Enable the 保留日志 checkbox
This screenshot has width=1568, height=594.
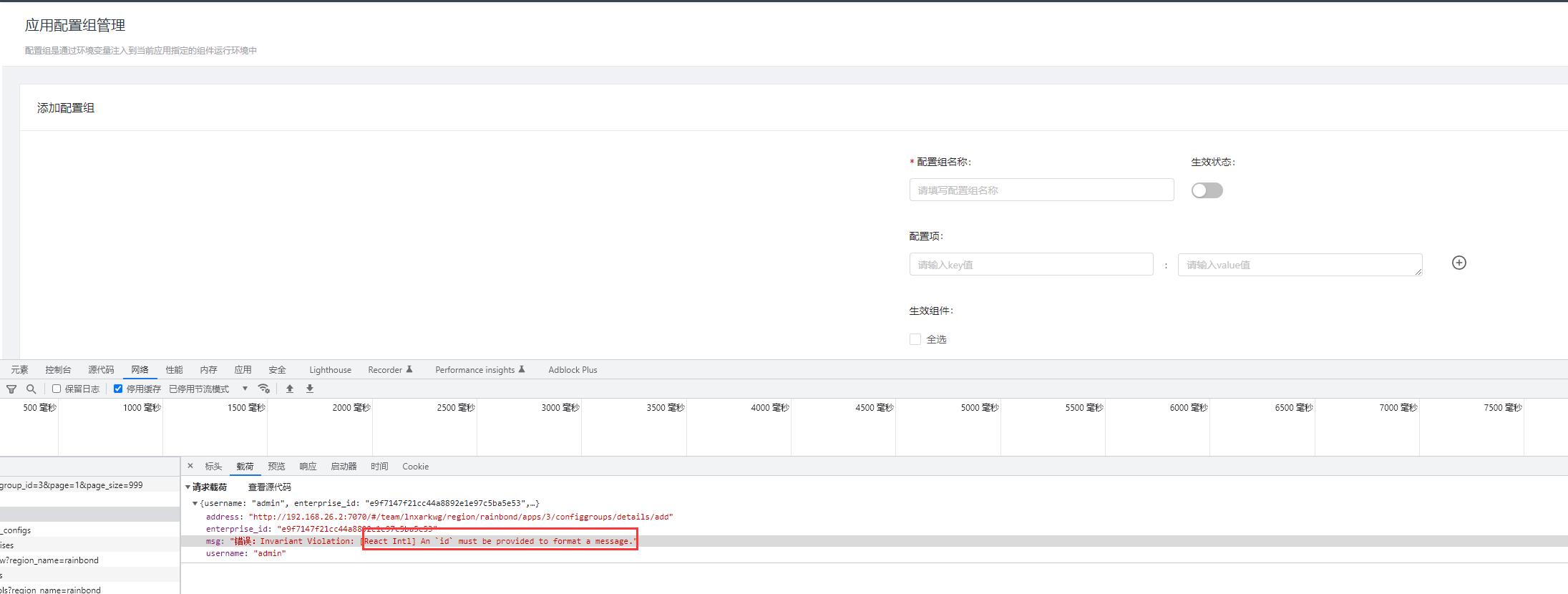pos(57,389)
